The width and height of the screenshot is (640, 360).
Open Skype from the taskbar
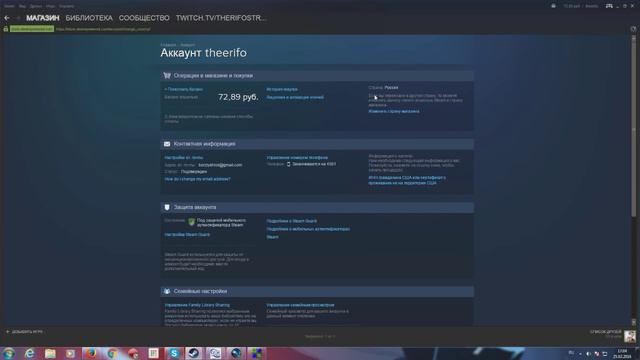(x=174, y=353)
